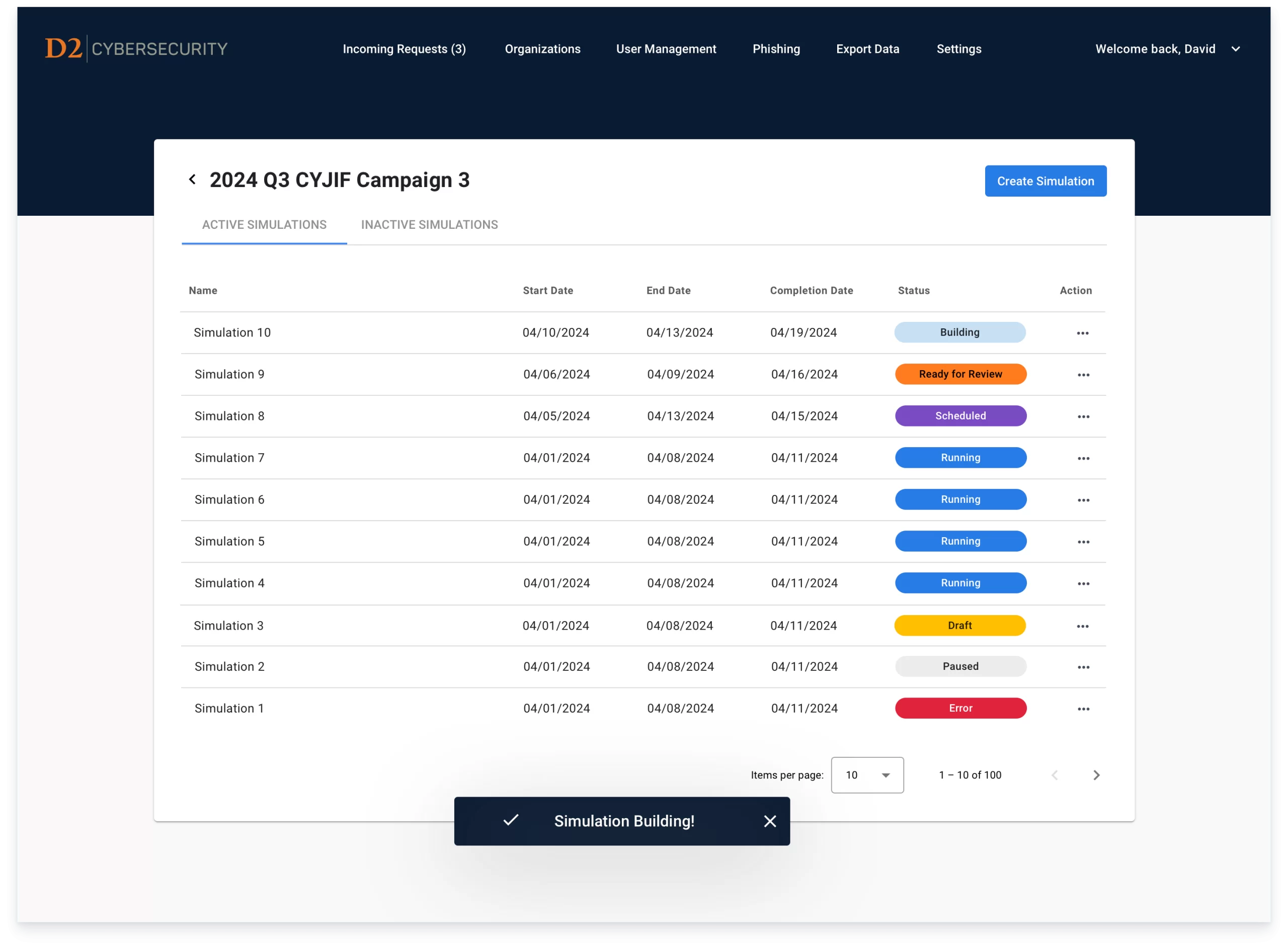Open actions menu for Simulation 8
Image resolution: width=1288 pixels, height=950 pixels.
point(1083,417)
